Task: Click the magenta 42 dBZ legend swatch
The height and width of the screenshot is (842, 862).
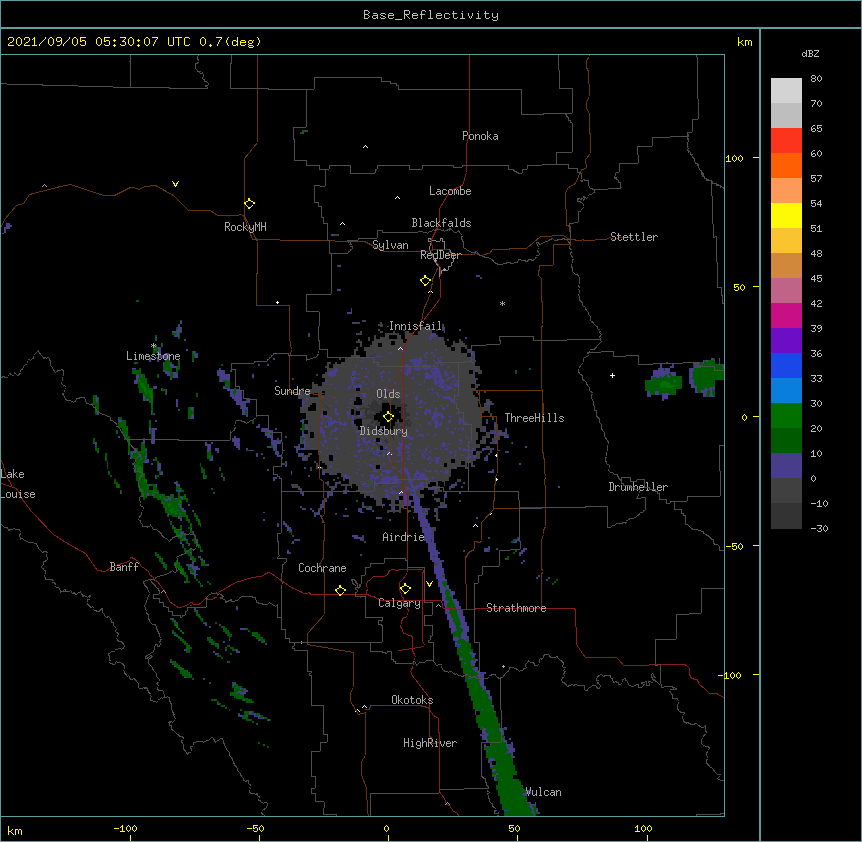Action: (x=786, y=315)
